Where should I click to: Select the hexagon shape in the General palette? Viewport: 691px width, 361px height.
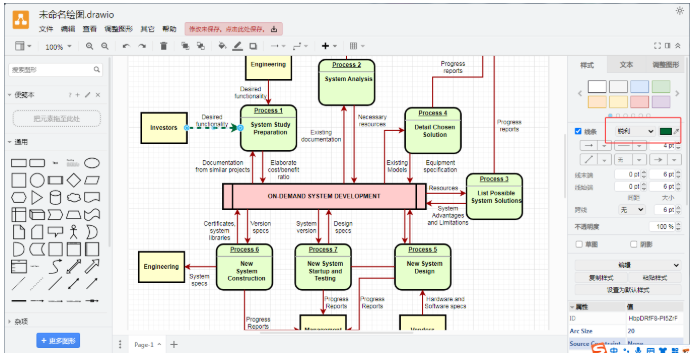[19, 197]
